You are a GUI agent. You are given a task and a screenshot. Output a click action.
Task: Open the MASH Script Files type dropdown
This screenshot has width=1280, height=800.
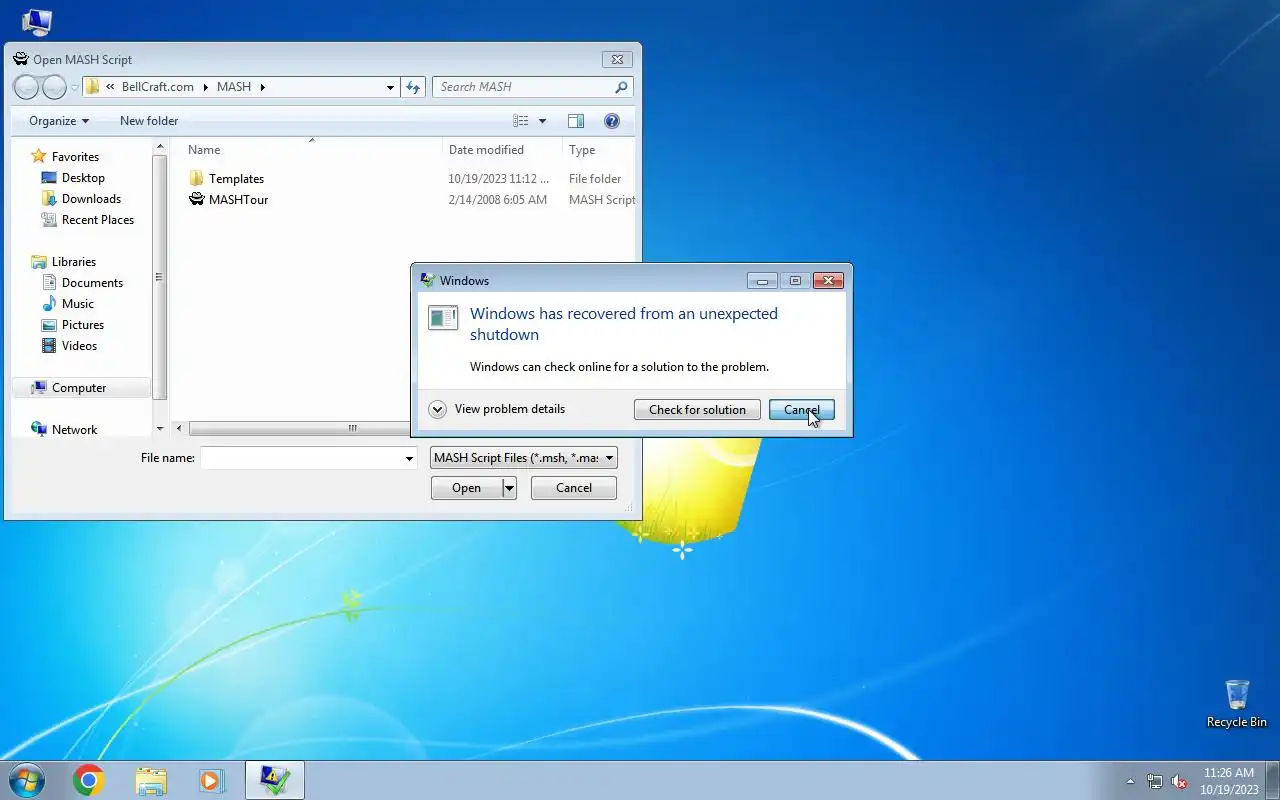click(524, 458)
